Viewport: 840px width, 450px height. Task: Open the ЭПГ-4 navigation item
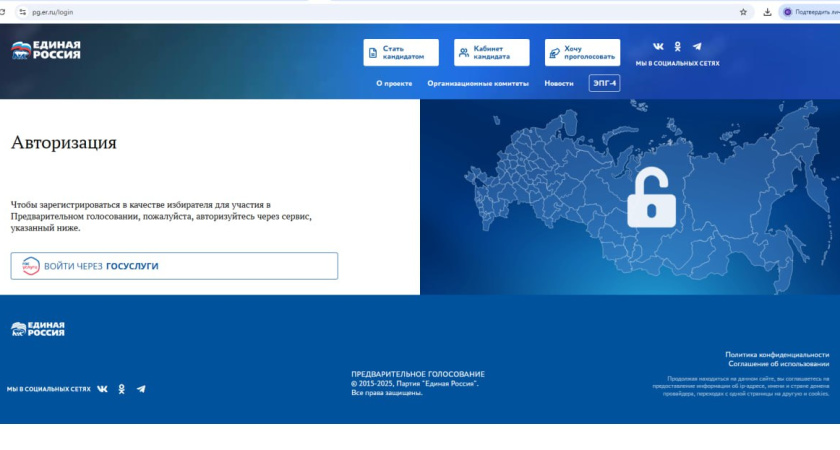(604, 84)
